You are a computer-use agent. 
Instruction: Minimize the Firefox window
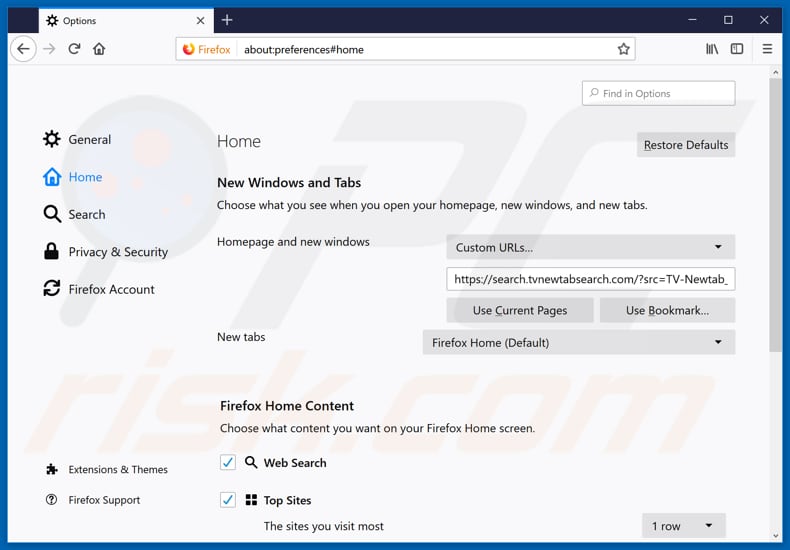[x=692, y=20]
